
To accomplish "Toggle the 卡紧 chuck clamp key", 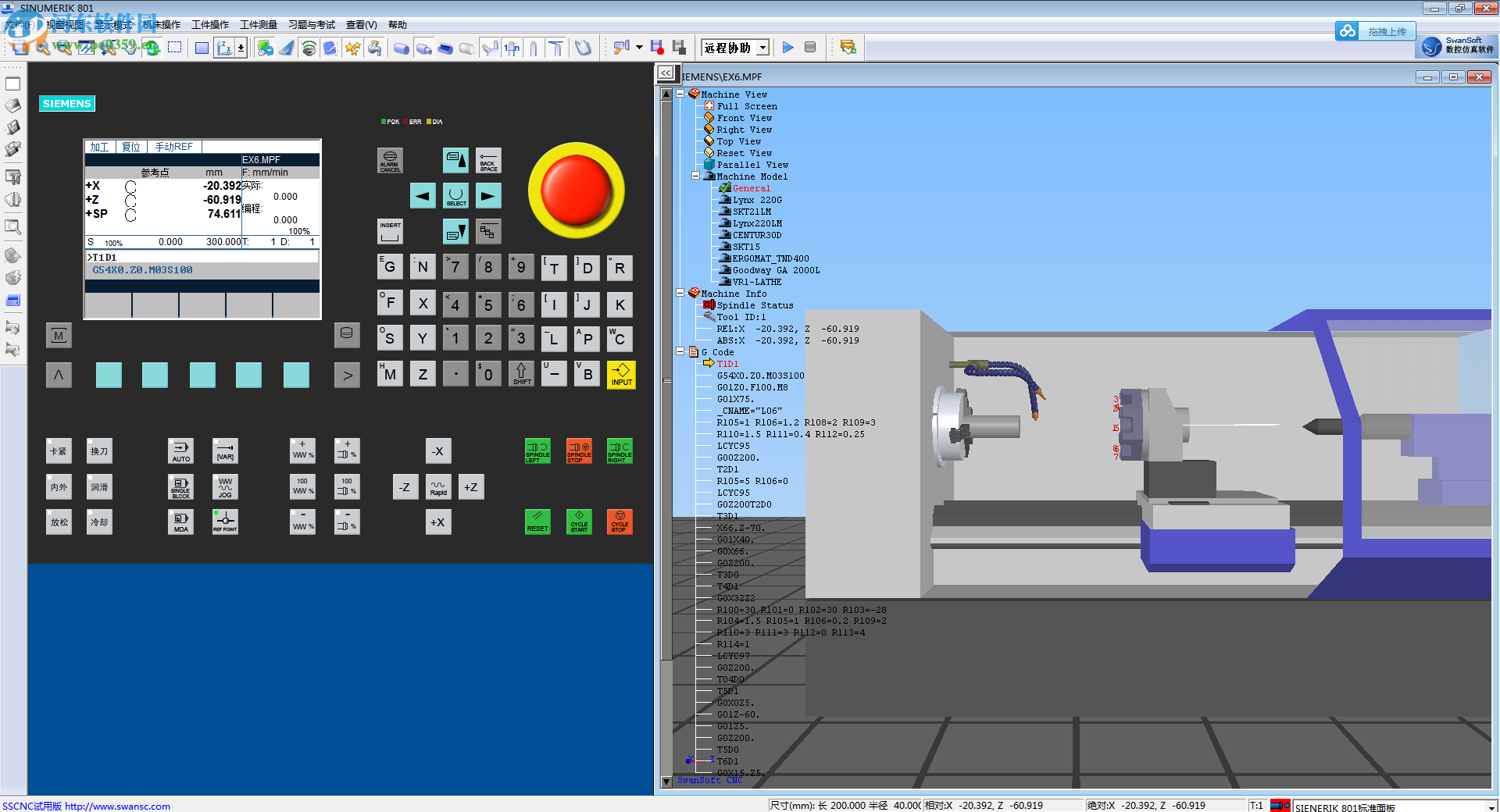I will point(59,451).
